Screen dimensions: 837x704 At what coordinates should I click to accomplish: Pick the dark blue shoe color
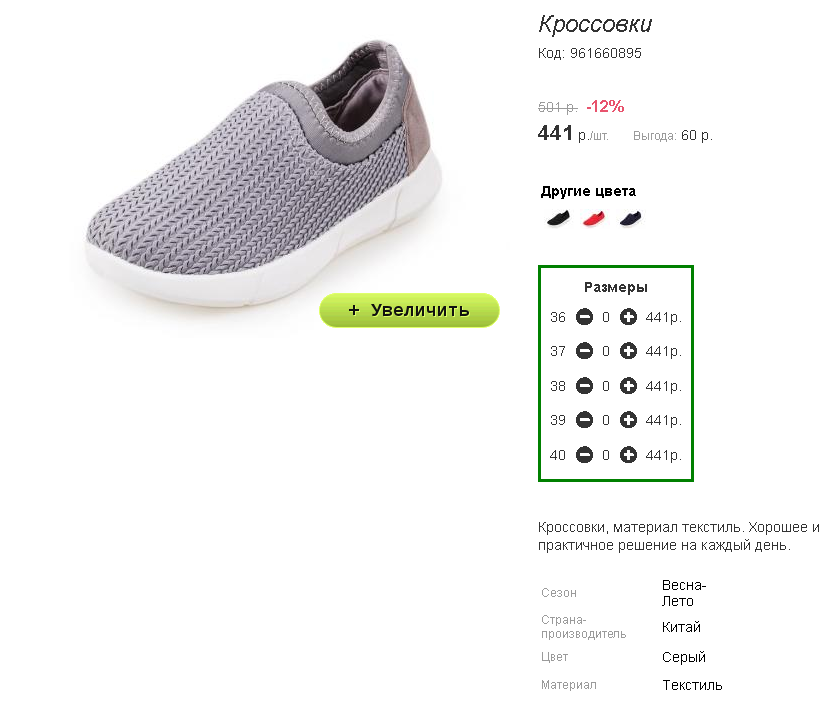tap(630, 218)
